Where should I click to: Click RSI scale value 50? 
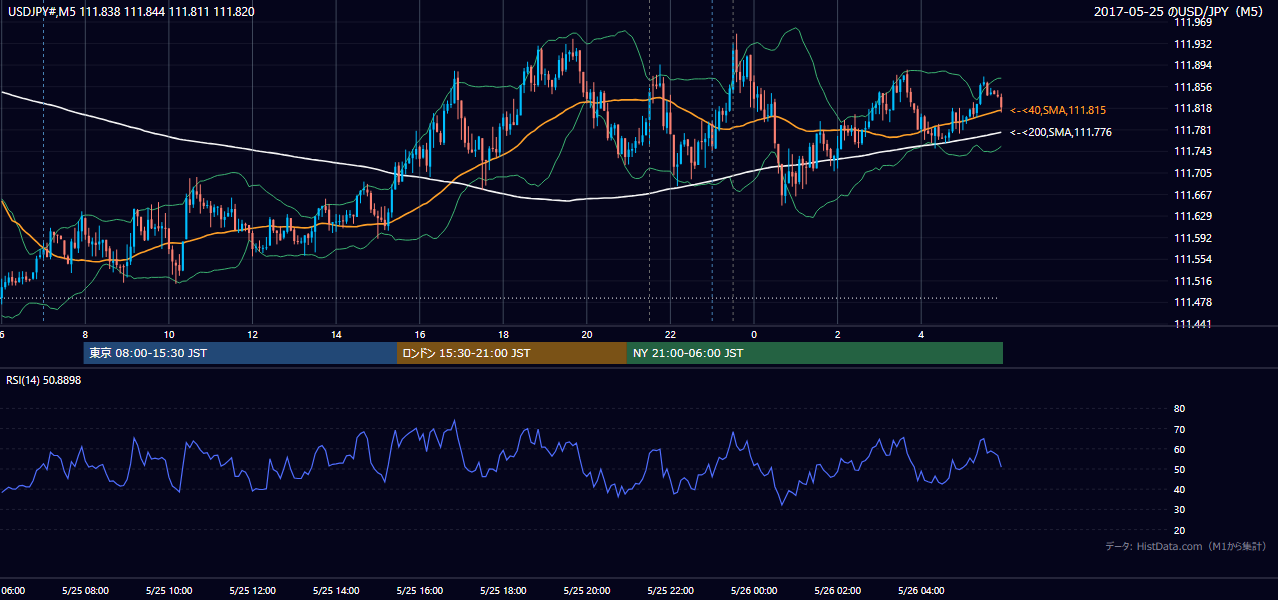tap(1179, 469)
